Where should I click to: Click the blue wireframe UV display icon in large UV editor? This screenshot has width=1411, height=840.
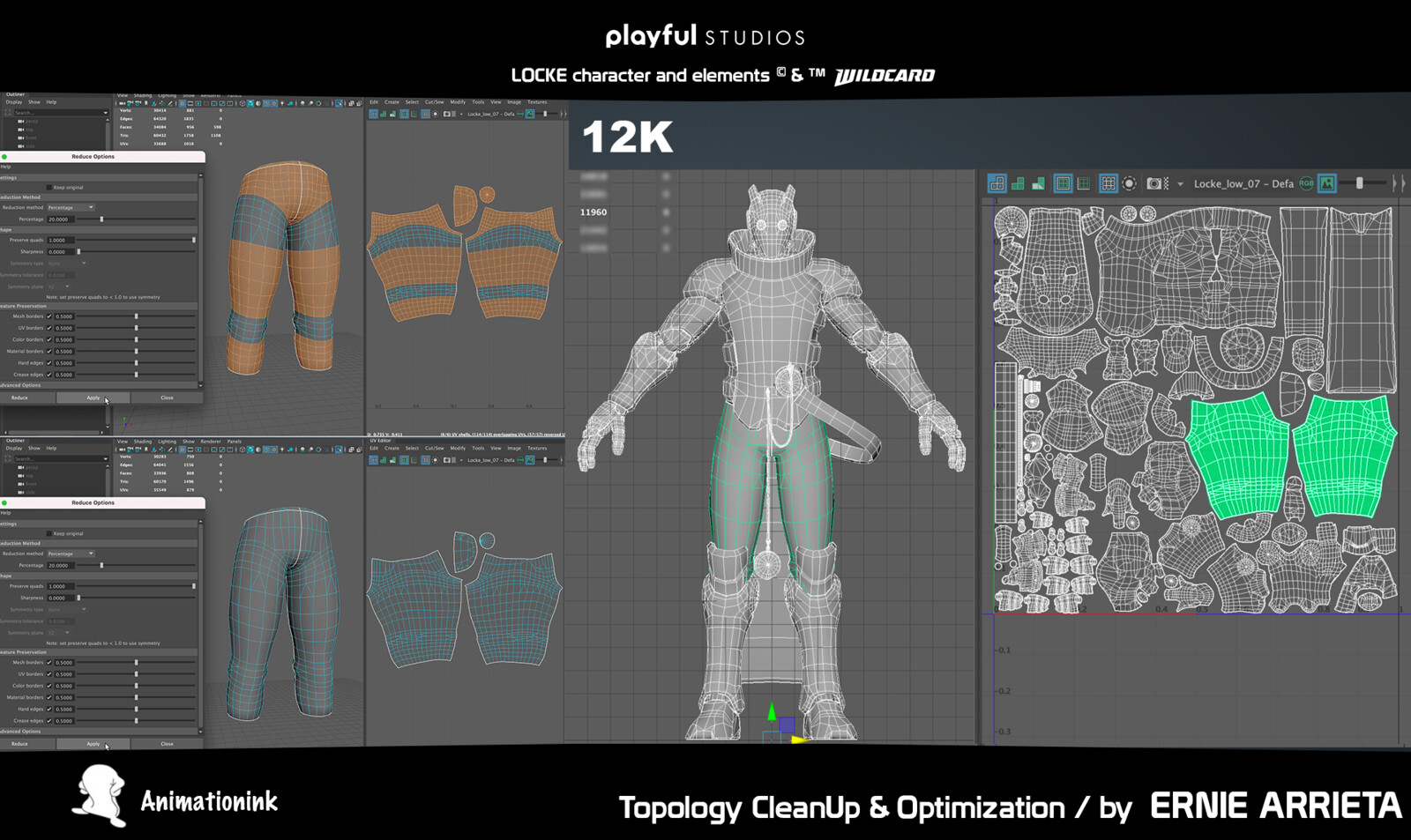[x=997, y=183]
